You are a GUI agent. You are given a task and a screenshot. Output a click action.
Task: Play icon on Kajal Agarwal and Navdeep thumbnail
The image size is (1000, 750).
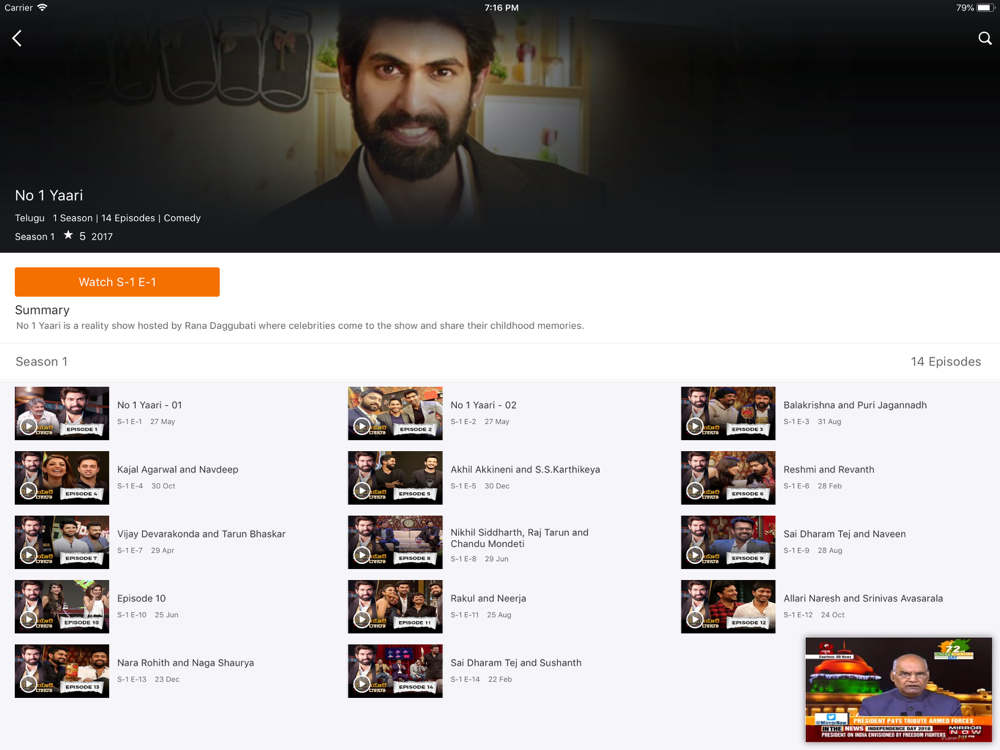pyautogui.click(x=28, y=490)
